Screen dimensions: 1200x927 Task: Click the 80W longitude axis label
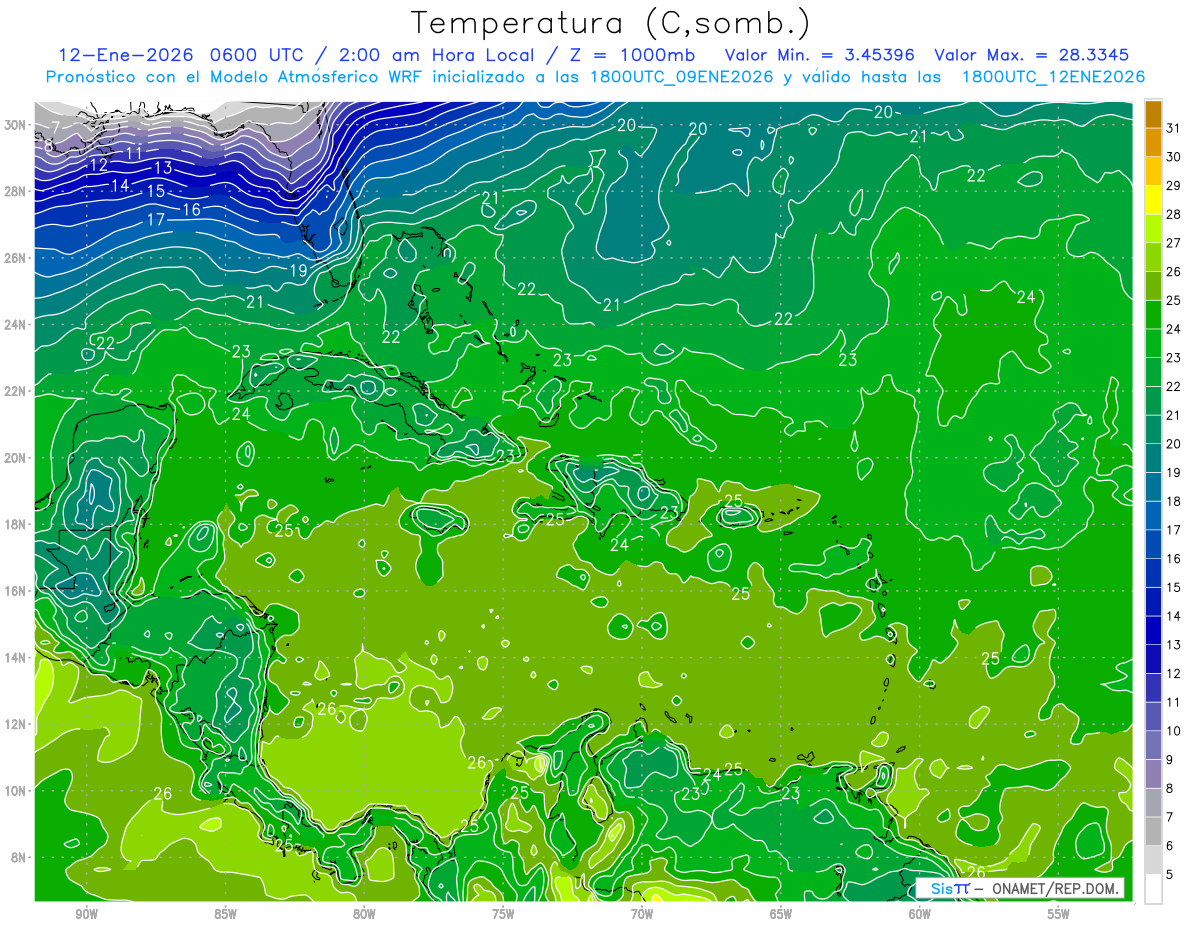364,914
